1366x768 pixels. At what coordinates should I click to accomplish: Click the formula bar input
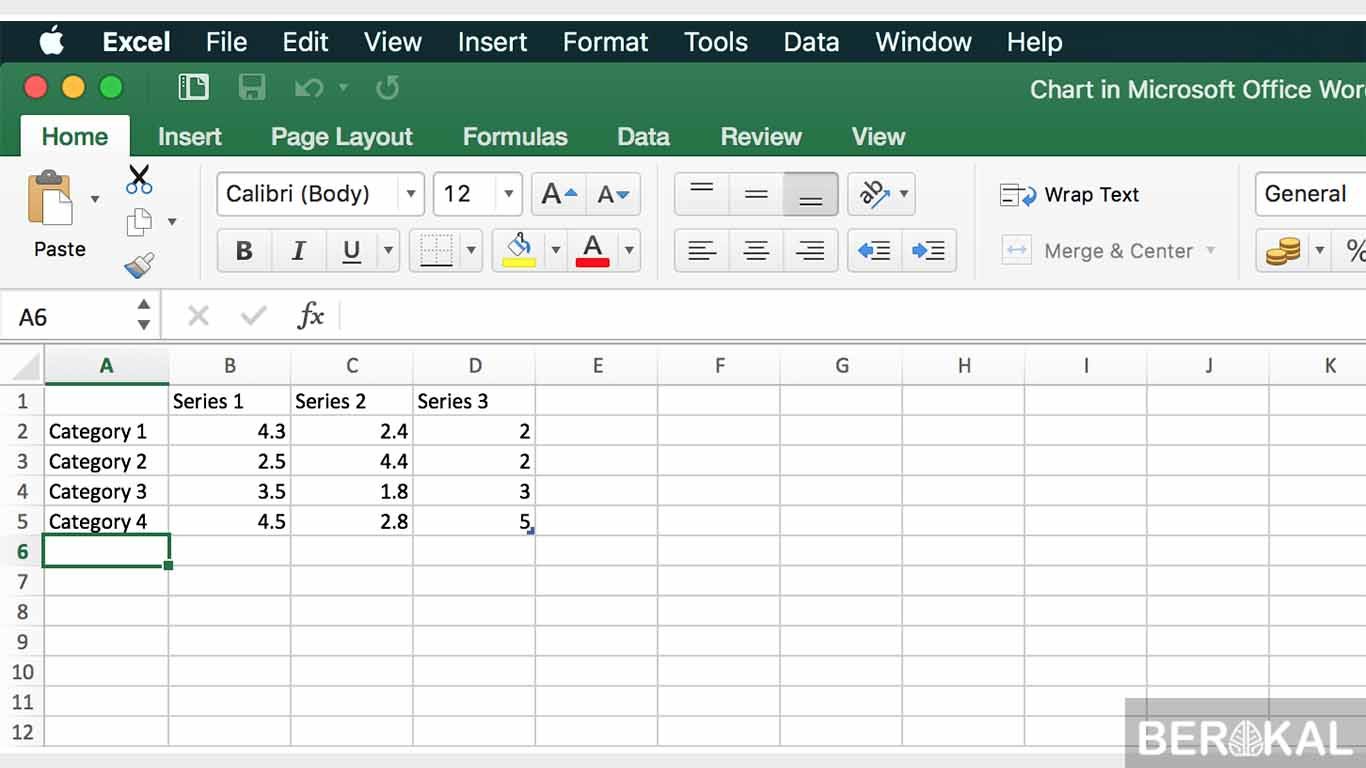(853, 317)
